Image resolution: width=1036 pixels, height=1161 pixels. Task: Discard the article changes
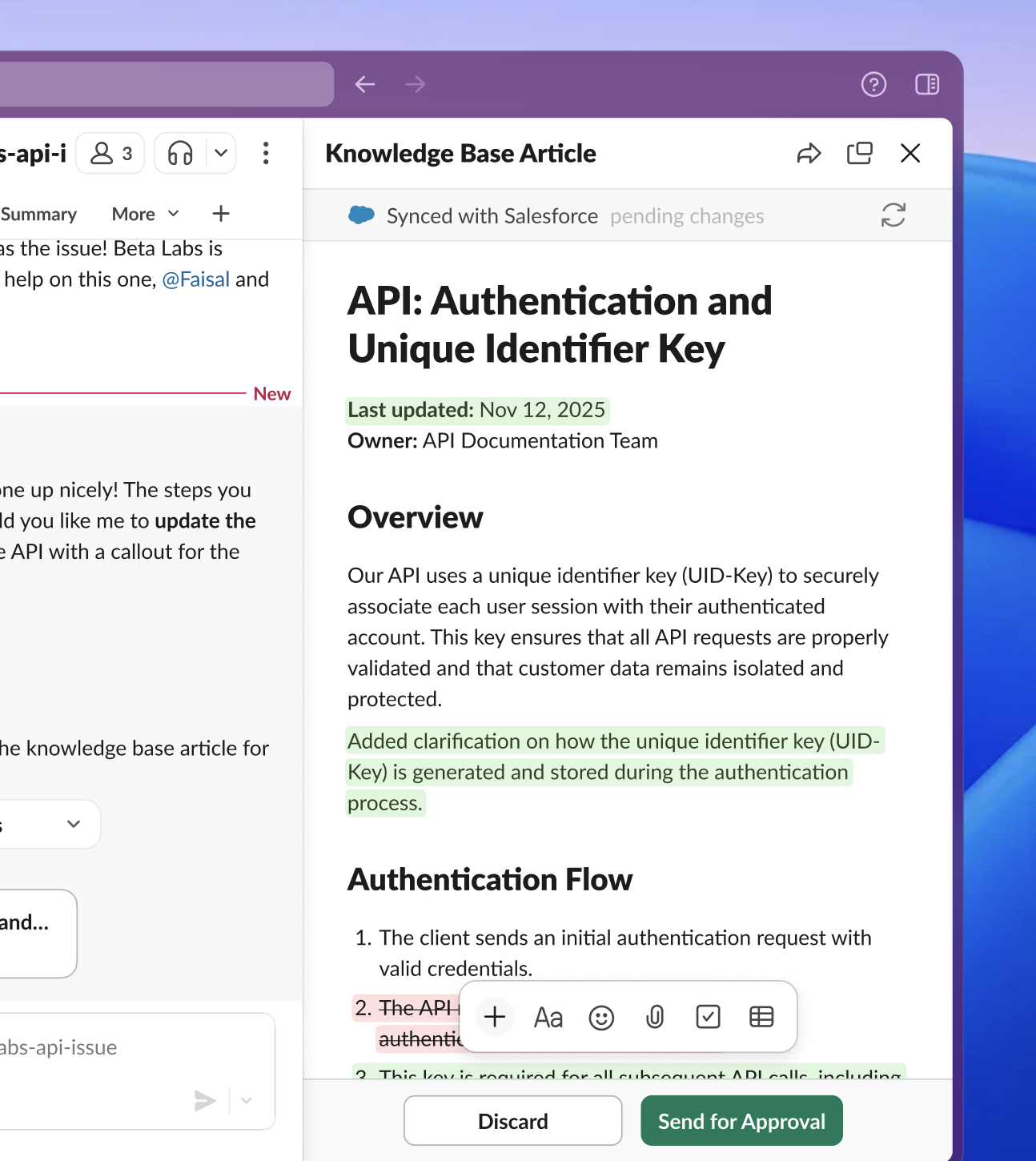coord(513,1121)
